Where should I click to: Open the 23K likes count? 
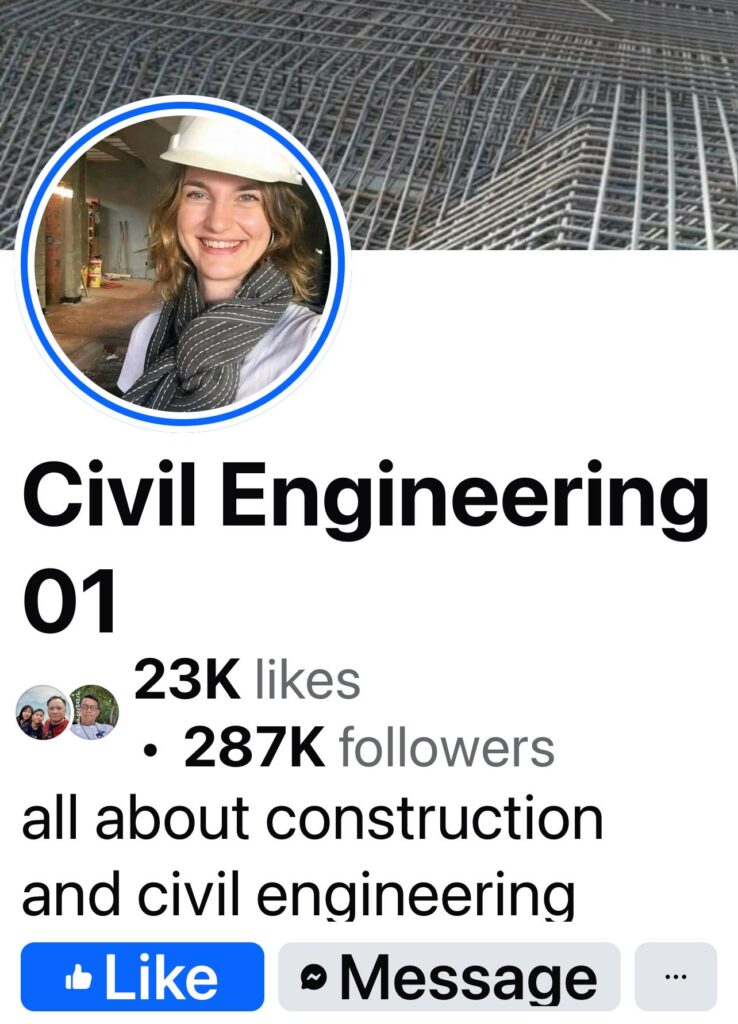247,680
